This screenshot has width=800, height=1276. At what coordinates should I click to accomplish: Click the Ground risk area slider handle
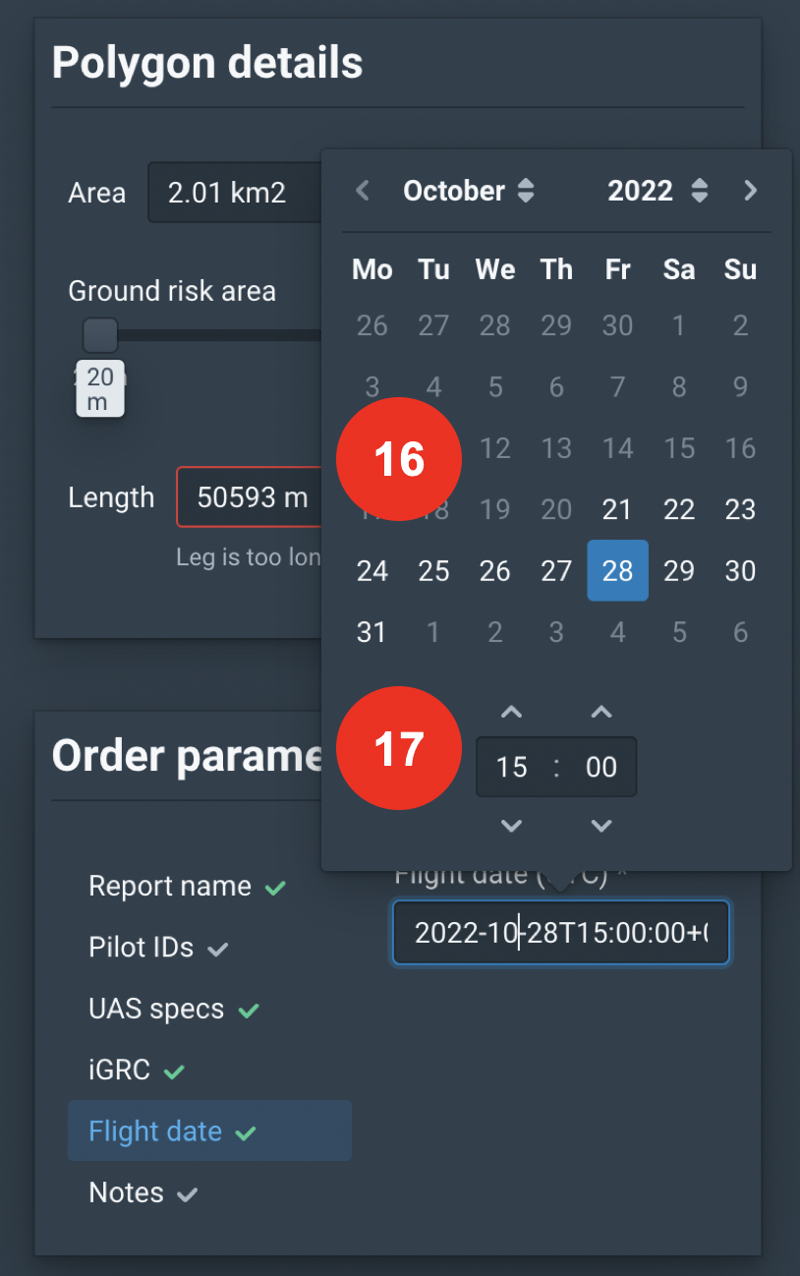pyautogui.click(x=100, y=335)
